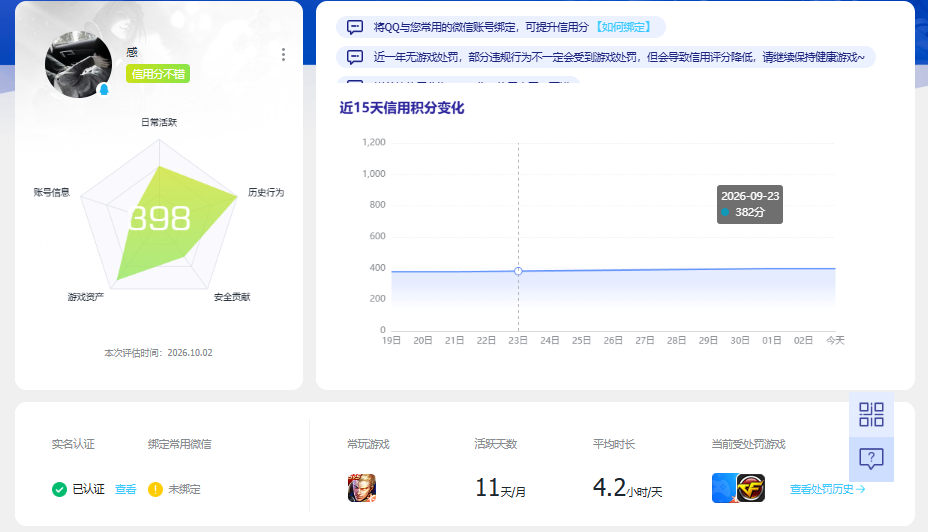
Task: Open the 如何绑定 link
Action: click(623, 27)
